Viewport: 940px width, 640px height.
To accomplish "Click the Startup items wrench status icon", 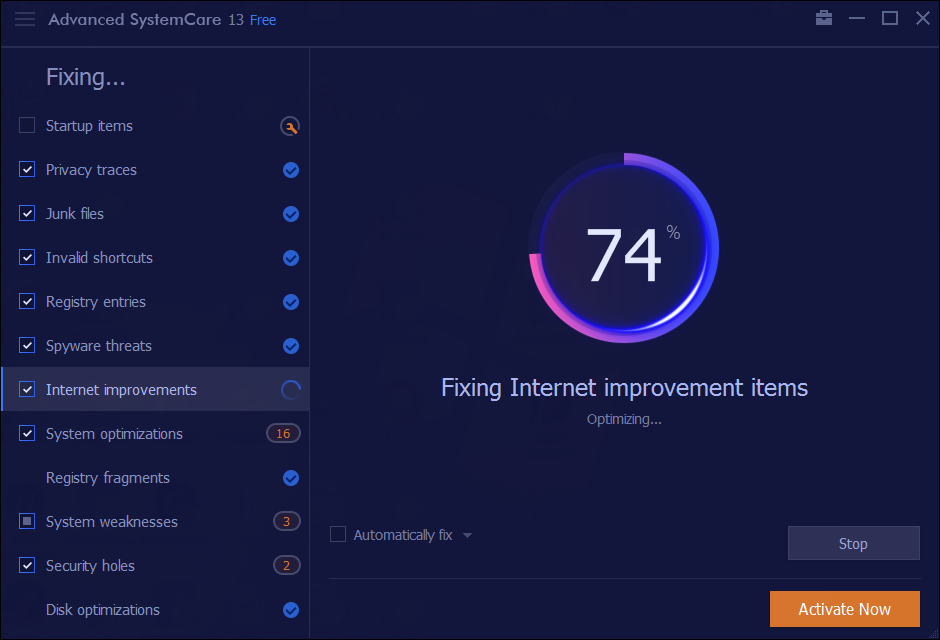I will [290, 126].
